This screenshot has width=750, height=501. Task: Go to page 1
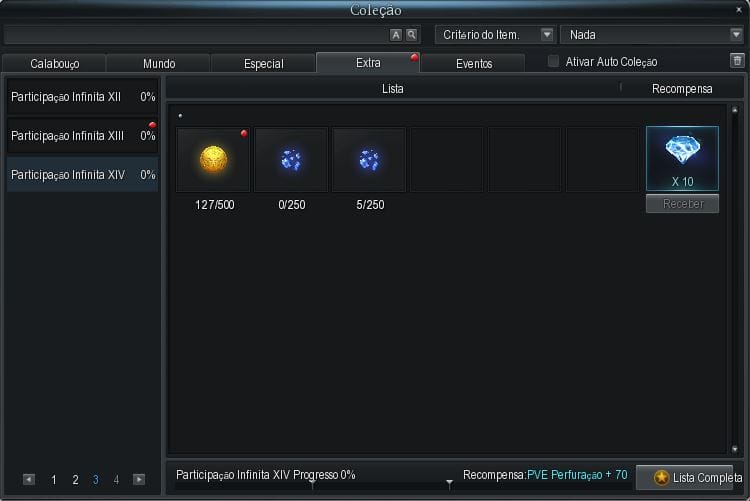click(54, 479)
